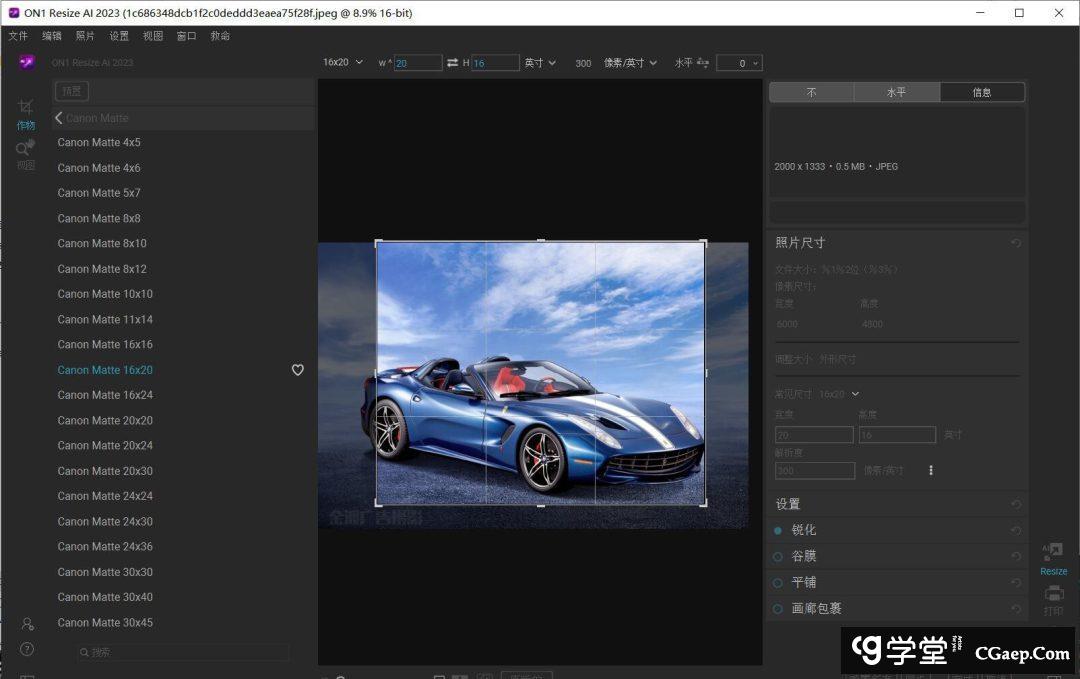Open the 像素/英寸 resolution unit dropdown
Screen dimensions: 1080x679
[x=630, y=63]
